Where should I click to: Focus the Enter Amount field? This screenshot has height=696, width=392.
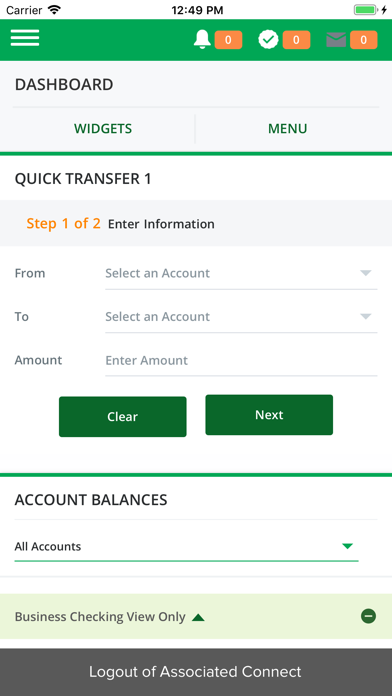241,360
